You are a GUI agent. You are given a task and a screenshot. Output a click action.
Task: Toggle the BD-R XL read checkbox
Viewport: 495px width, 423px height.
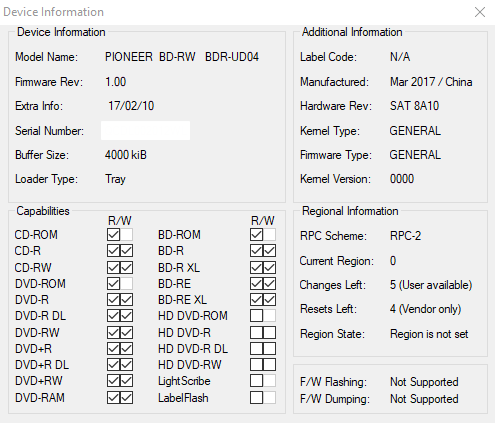tap(256, 267)
